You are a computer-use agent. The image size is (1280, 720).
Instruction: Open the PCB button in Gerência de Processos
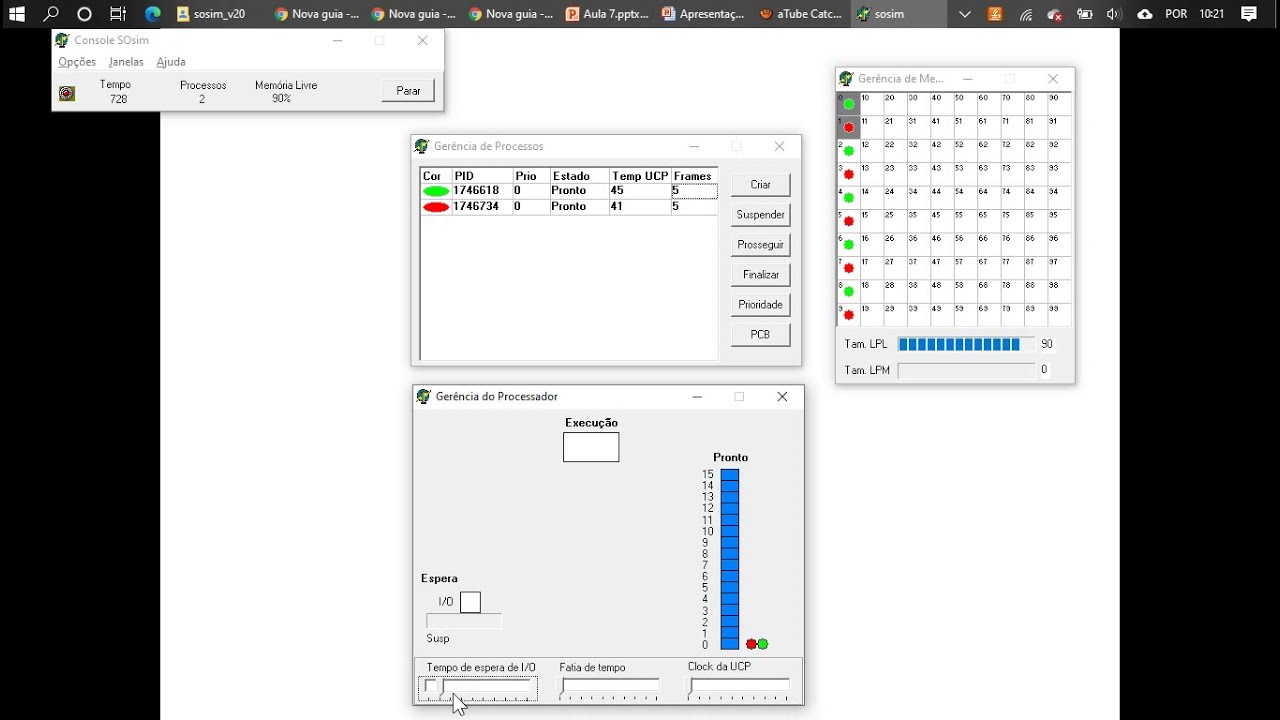pos(760,334)
